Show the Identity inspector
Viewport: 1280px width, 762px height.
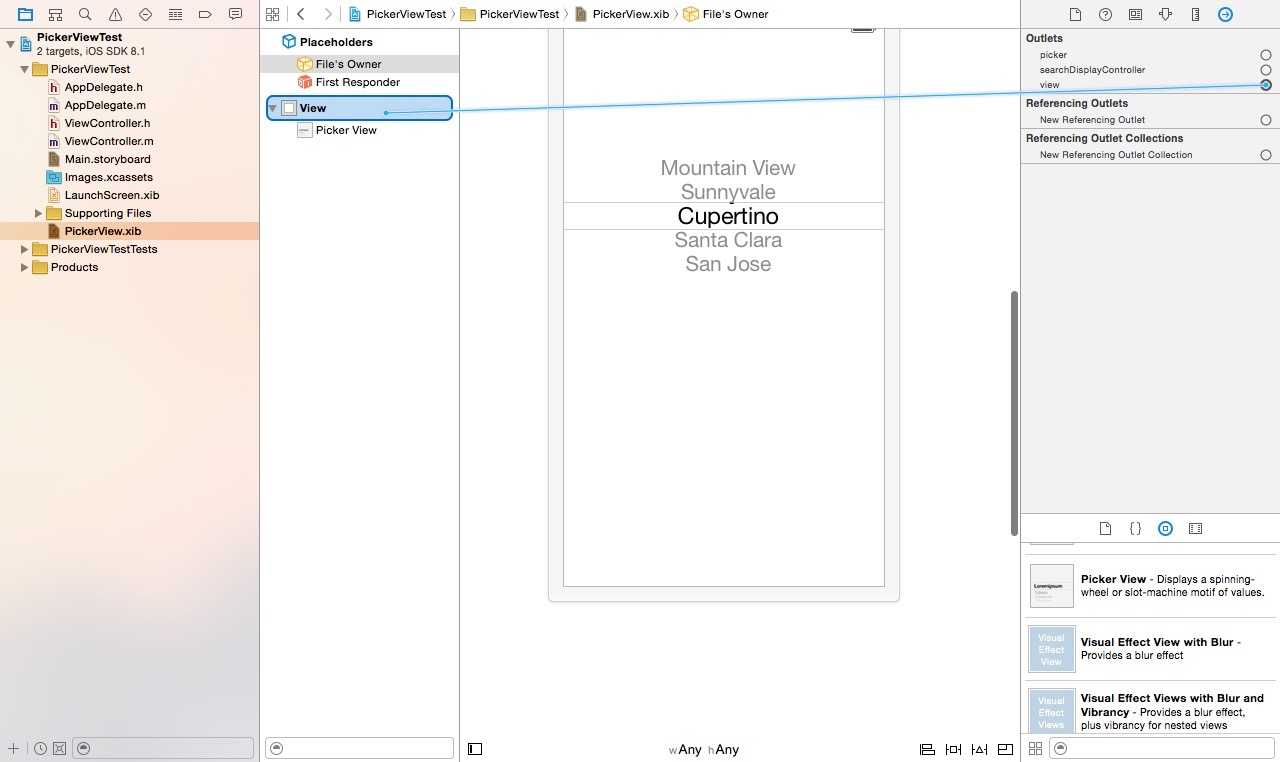1135,14
